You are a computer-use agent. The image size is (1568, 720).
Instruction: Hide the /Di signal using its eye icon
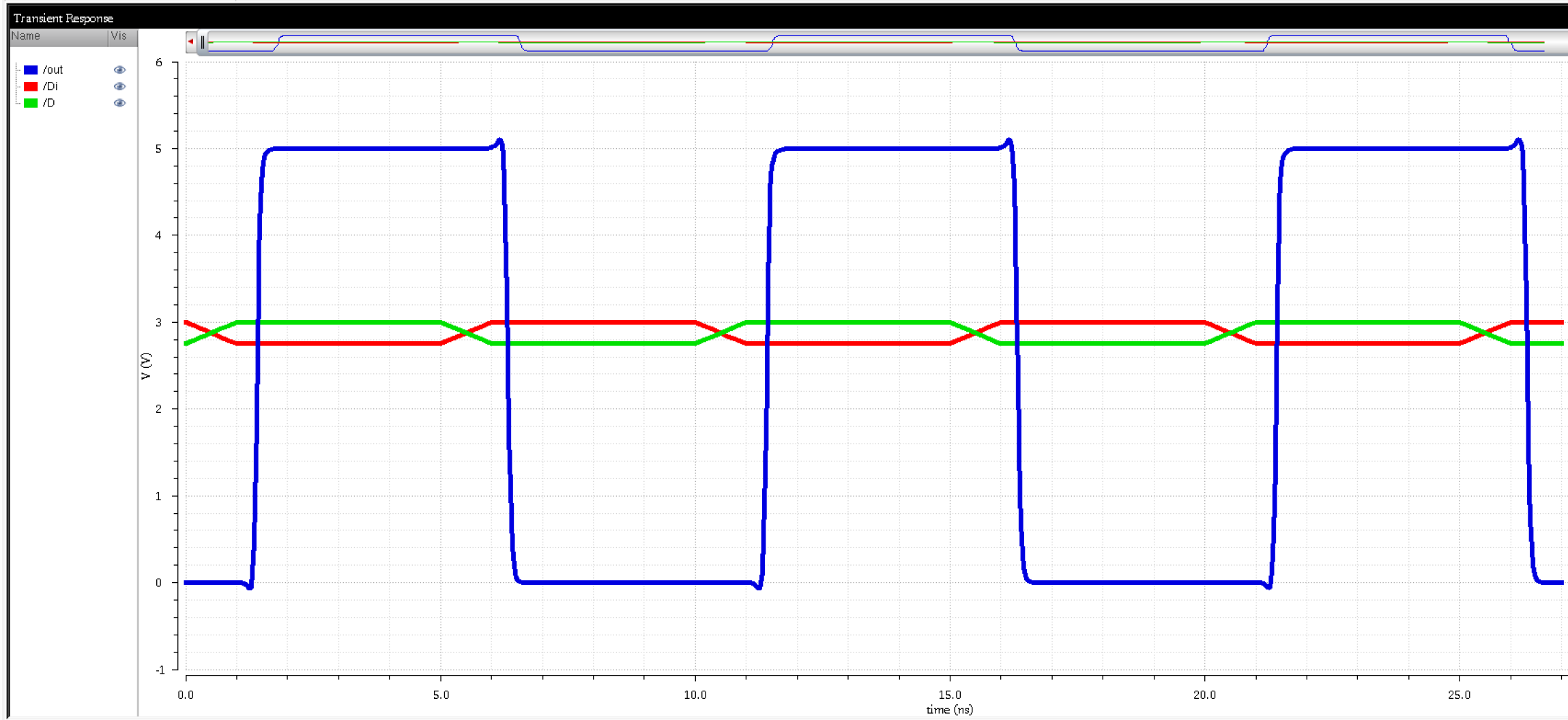119,87
